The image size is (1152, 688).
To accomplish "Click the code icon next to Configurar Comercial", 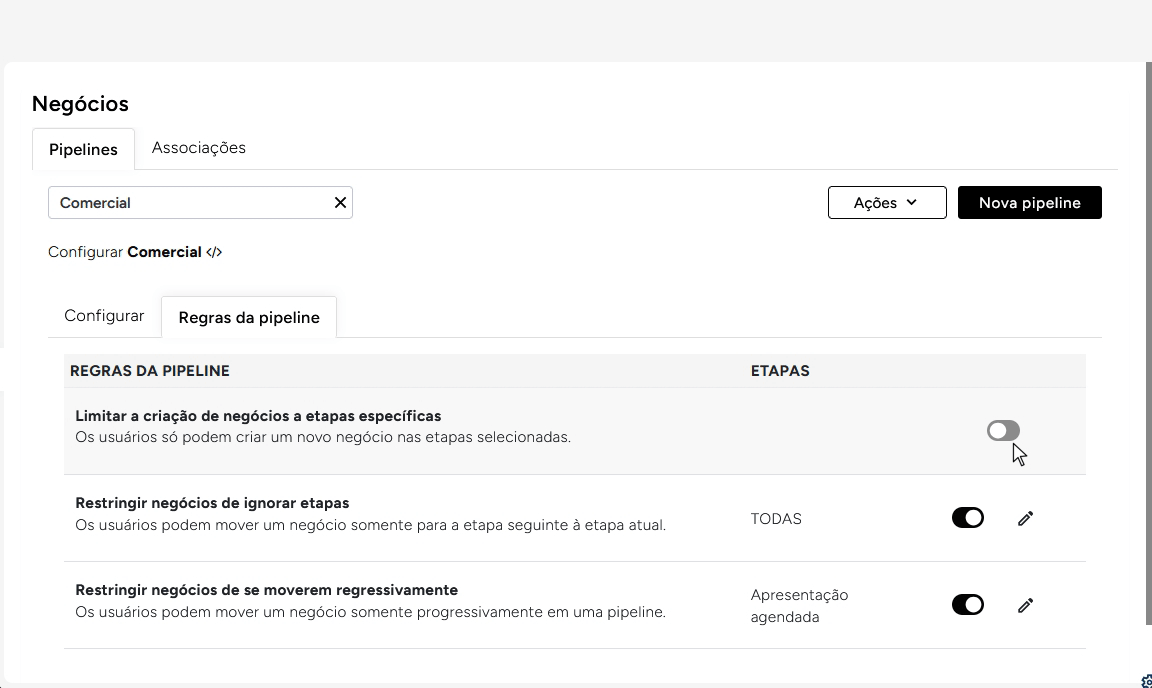I will point(214,253).
